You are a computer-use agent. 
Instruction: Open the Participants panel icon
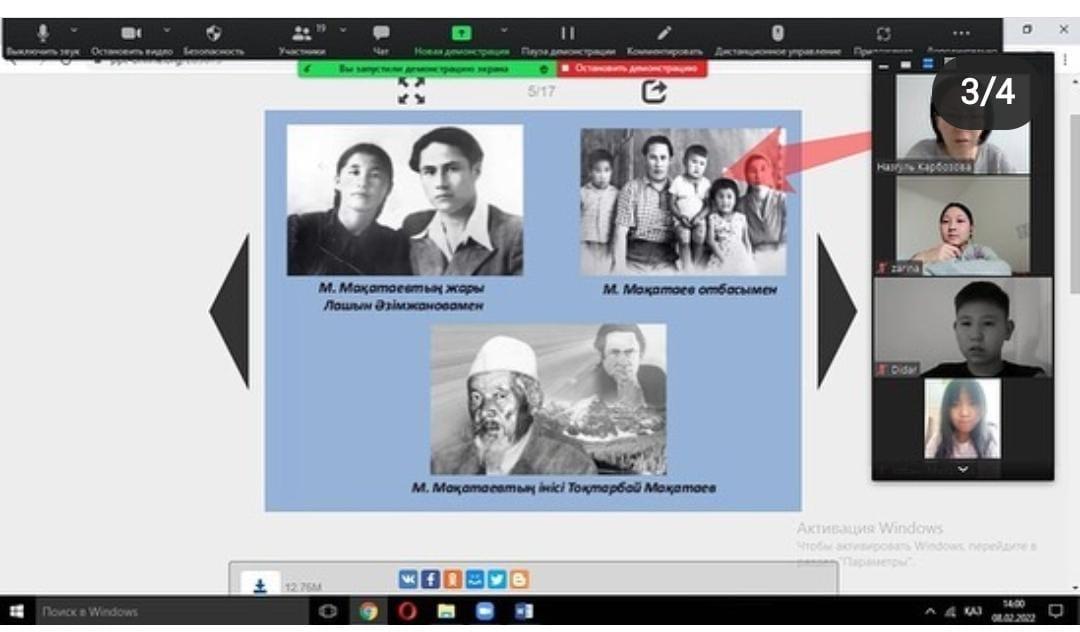[301, 33]
